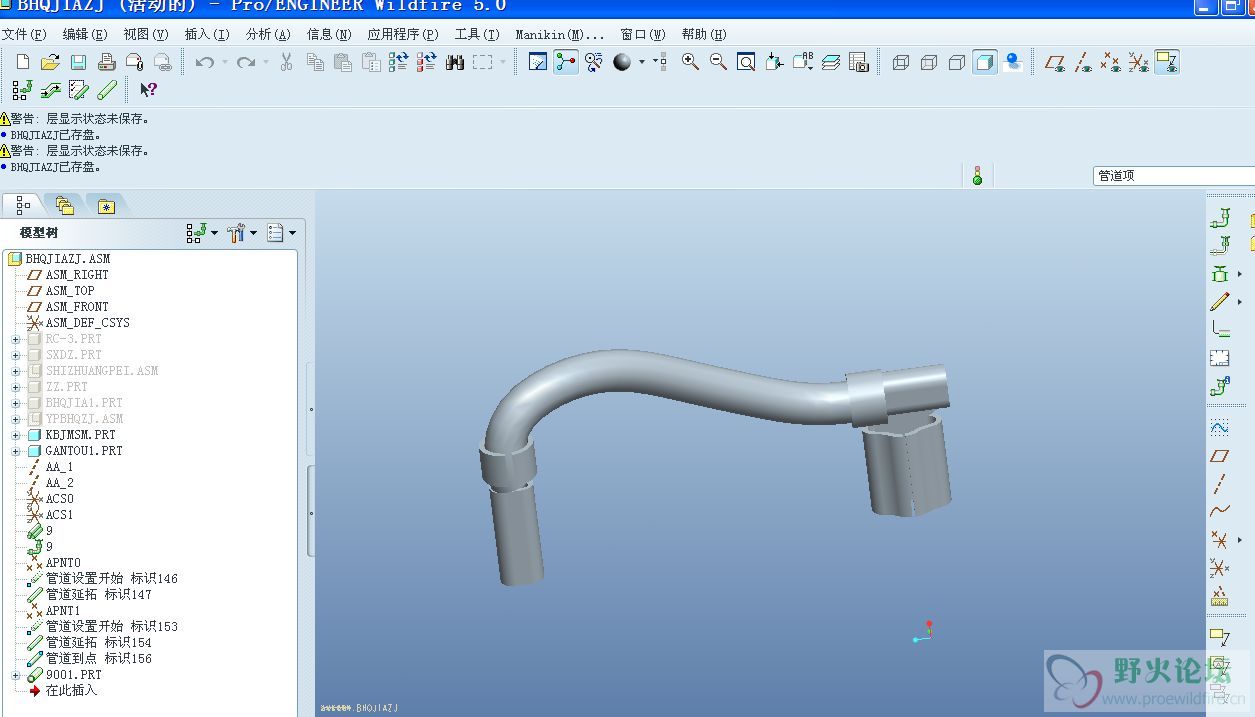Click the Zoom Out magnifier icon
1255x717 pixels.
coord(718,62)
